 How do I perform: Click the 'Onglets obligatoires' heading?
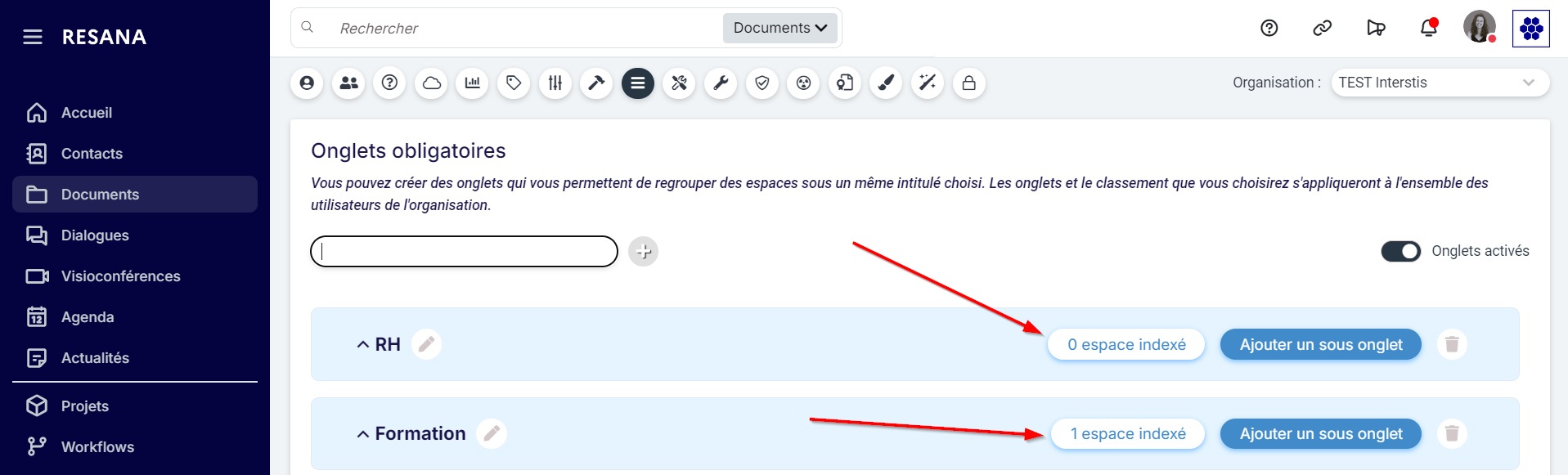(x=408, y=150)
